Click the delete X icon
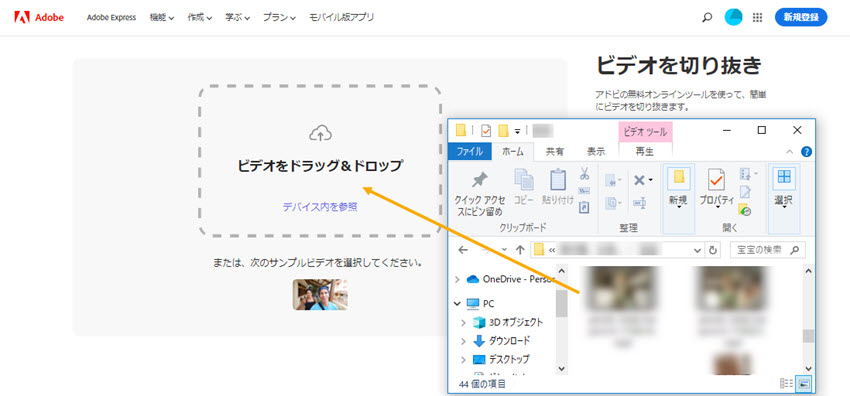This screenshot has height=396, width=850. pyautogui.click(x=640, y=180)
